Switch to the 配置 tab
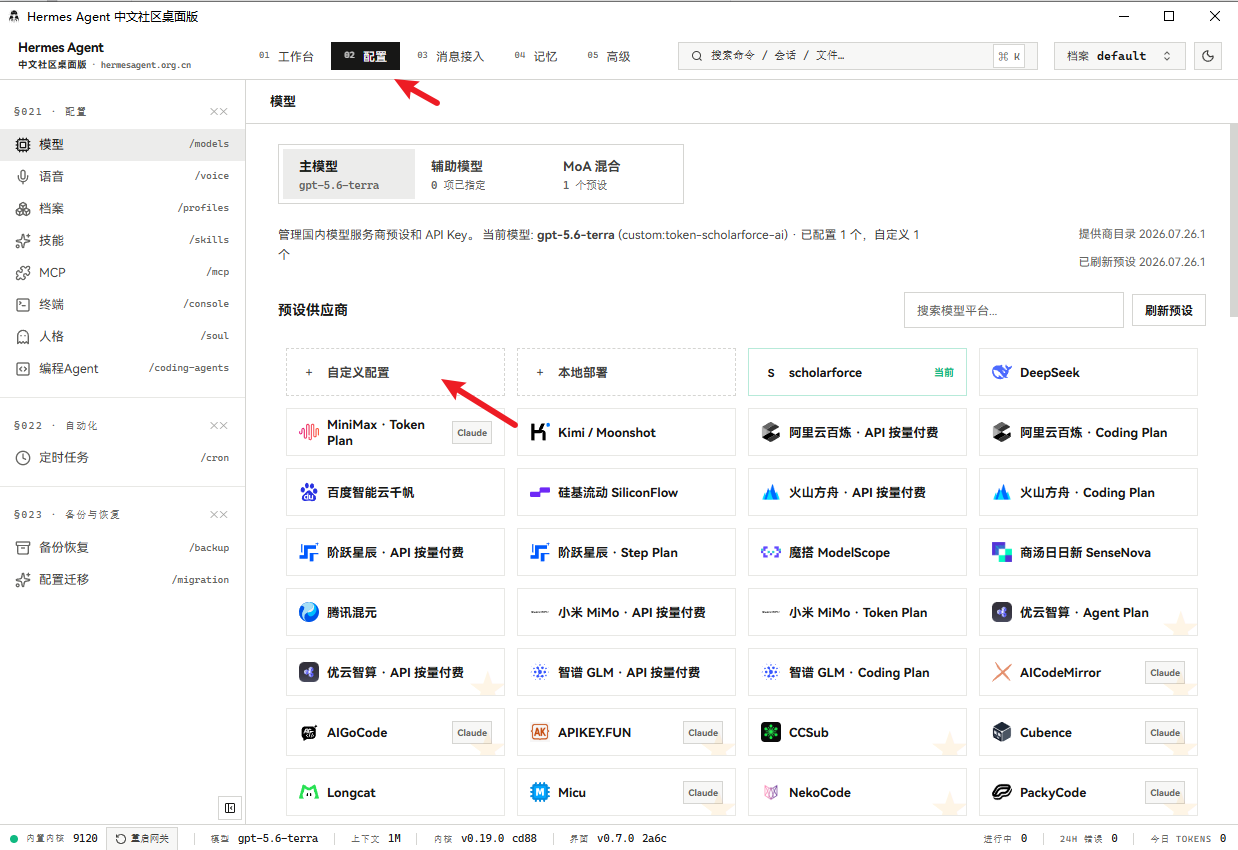 pyautogui.click(x=365, y=56)
